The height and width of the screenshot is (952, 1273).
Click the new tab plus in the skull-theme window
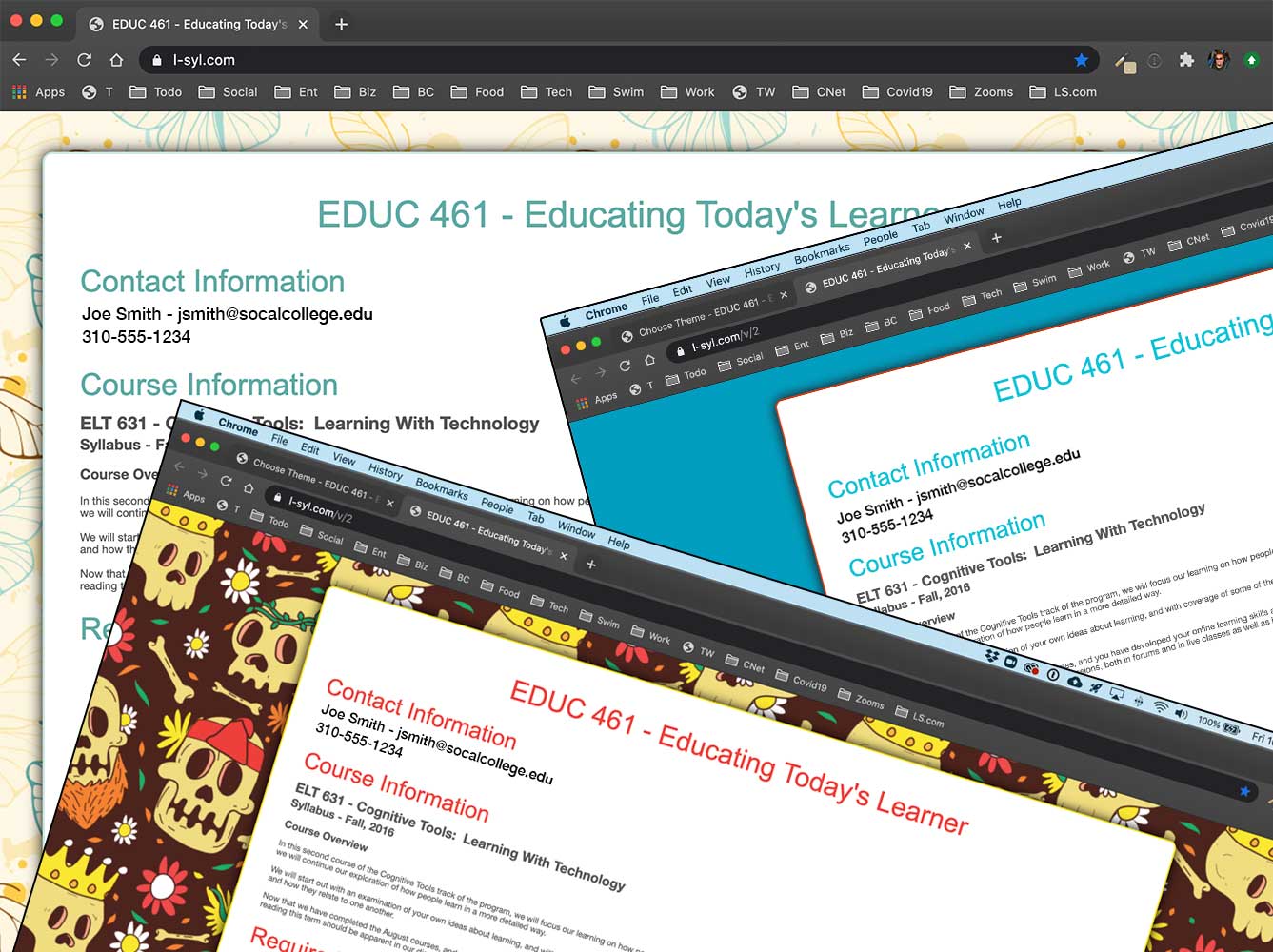[590, 565]
